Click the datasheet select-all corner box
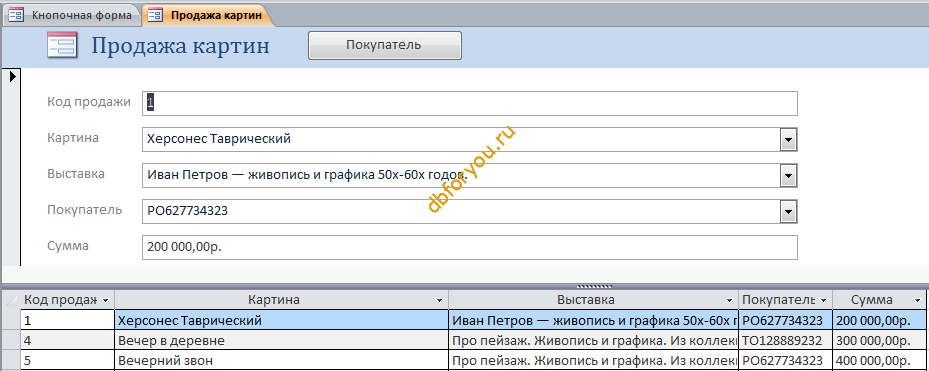Viewport: 929px width, 371px height. 11,300
